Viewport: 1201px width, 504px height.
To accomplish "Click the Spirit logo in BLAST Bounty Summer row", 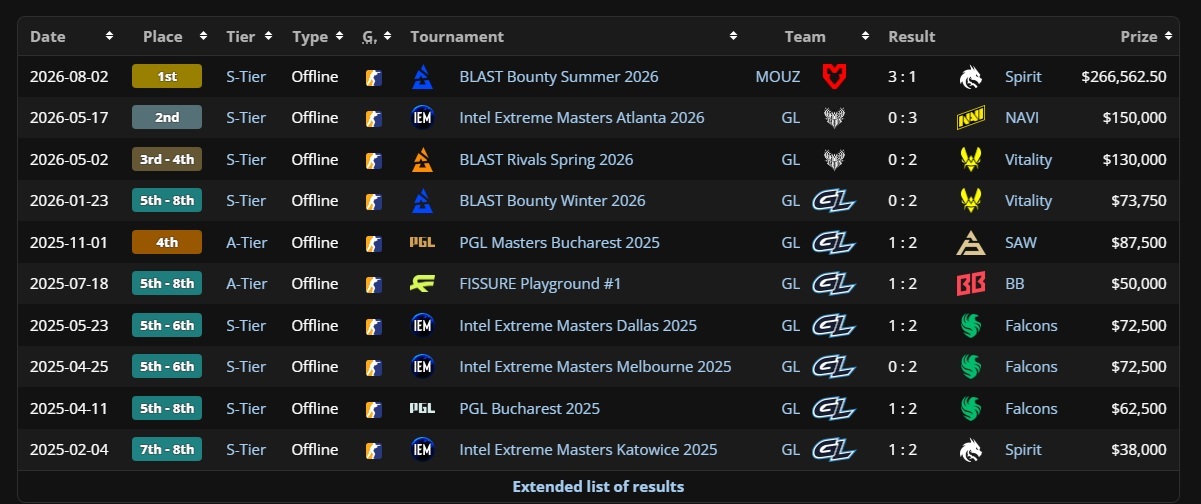I will [x=971, y=76].
